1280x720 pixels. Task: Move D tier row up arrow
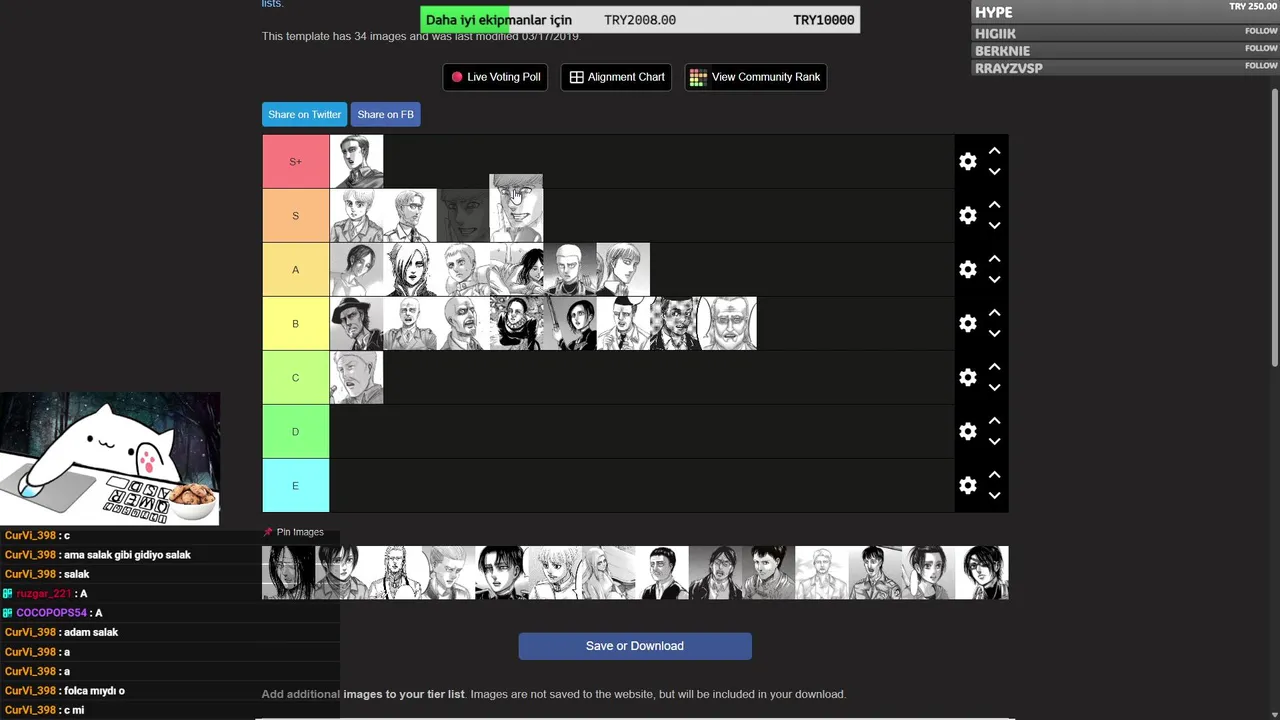tap(994, 421)
